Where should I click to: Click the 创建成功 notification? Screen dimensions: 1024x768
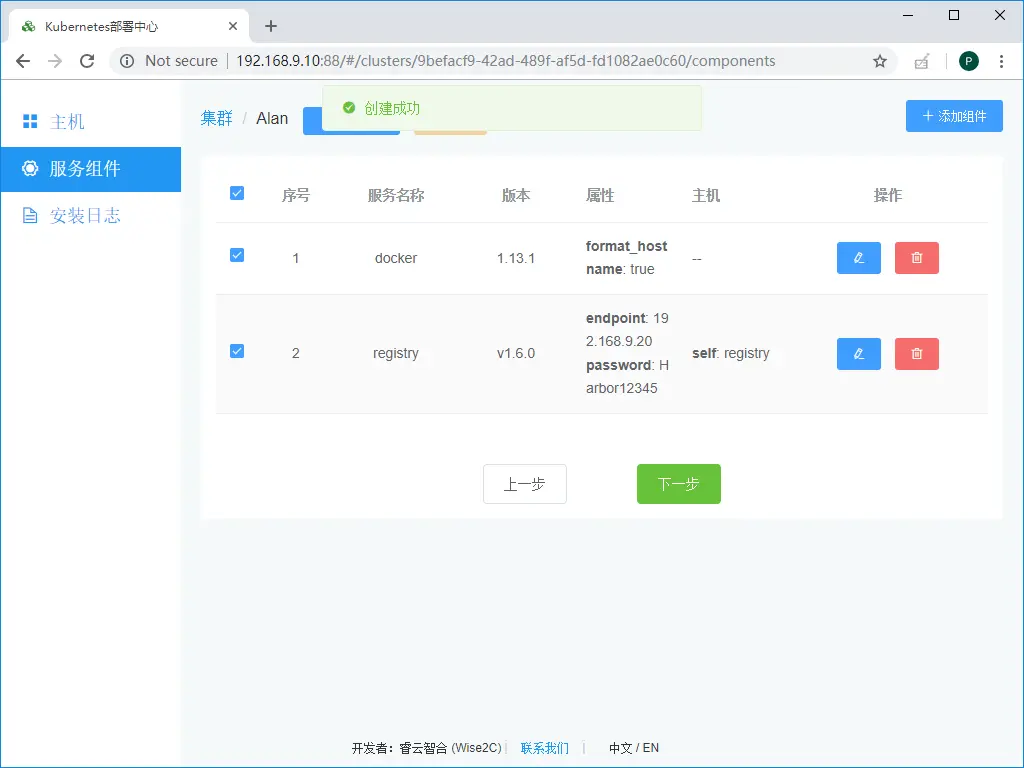pos(511,108)
